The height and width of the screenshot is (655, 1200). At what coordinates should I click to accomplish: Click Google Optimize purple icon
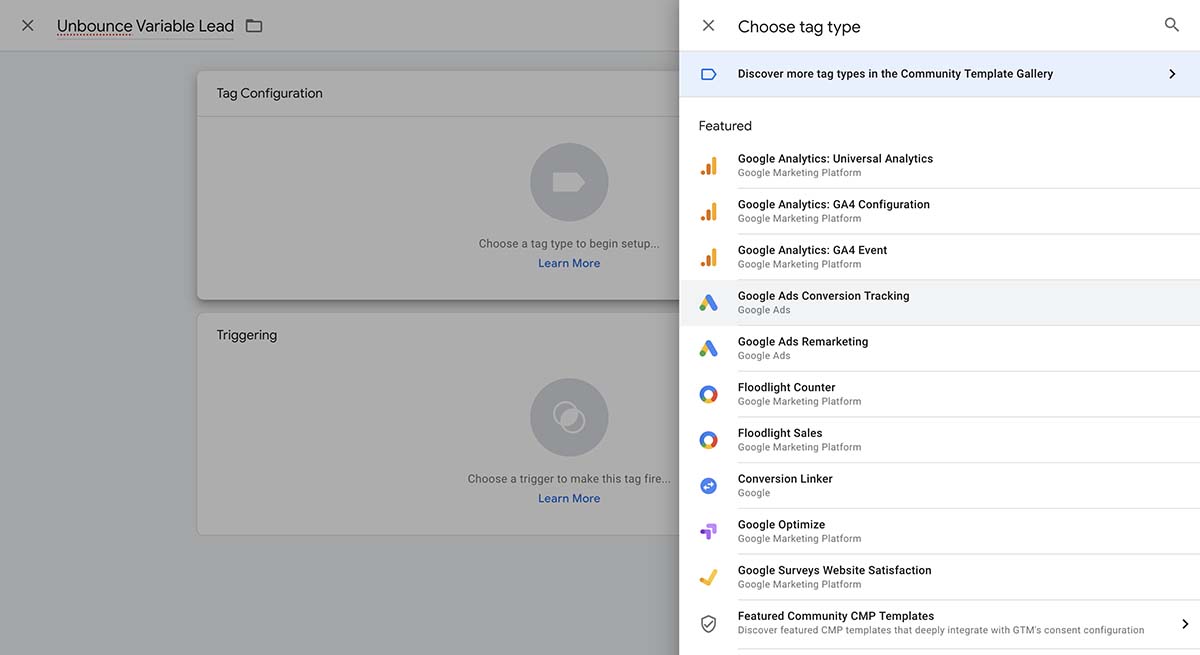[x=708, y=532]
